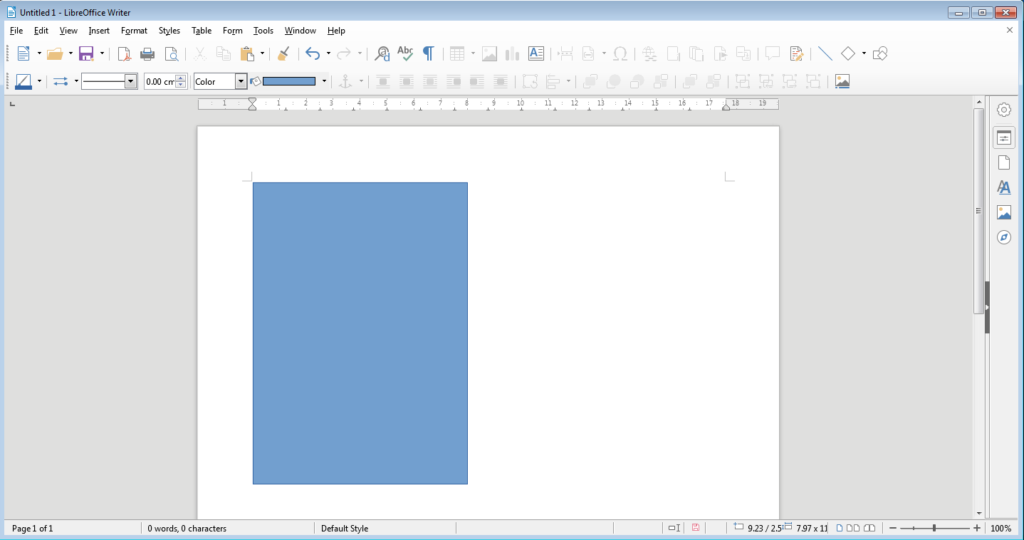
Task: Click the blue fill color swatch
Action: point(289,81)
